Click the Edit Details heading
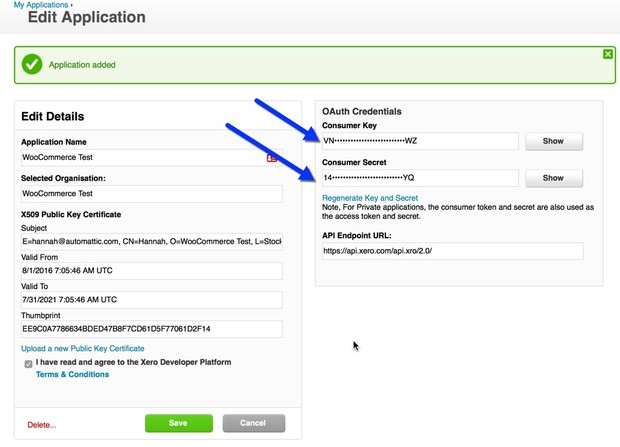The width and height of the screenshot is (620, 447). point(53,116)
